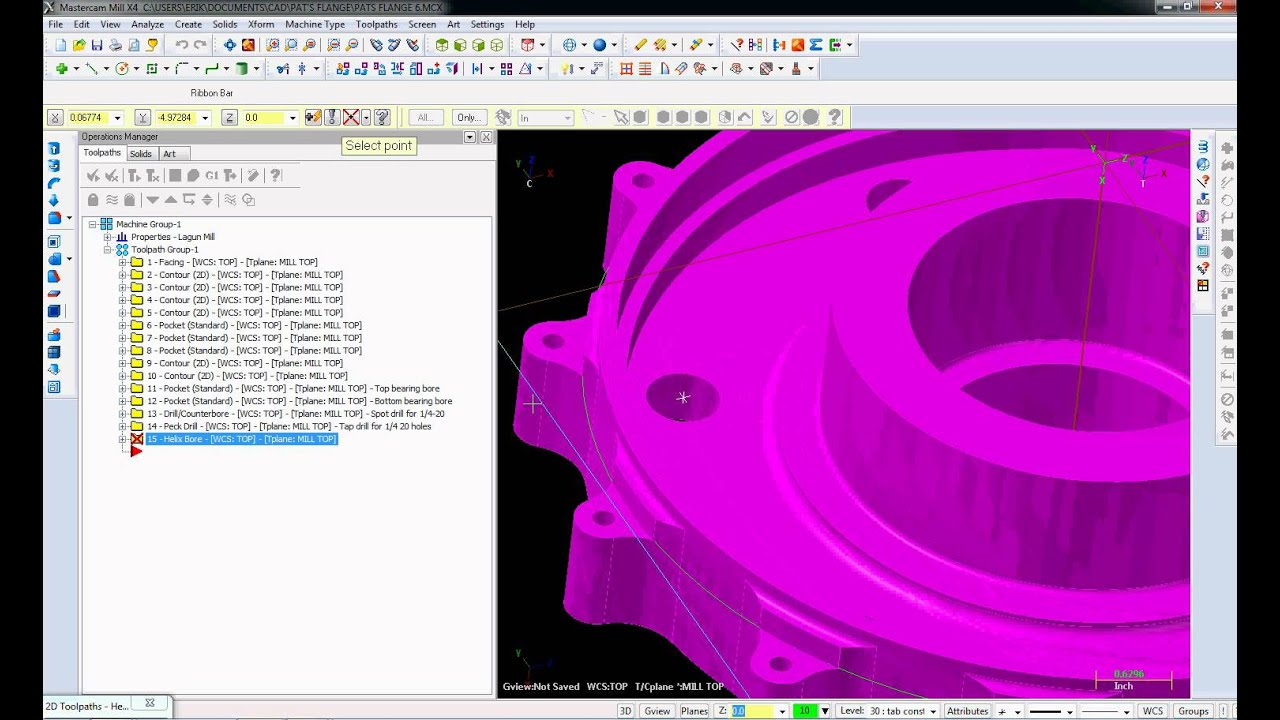1280x720 pixels.
Task: Click the Attributes button
Action: [967, 711]
